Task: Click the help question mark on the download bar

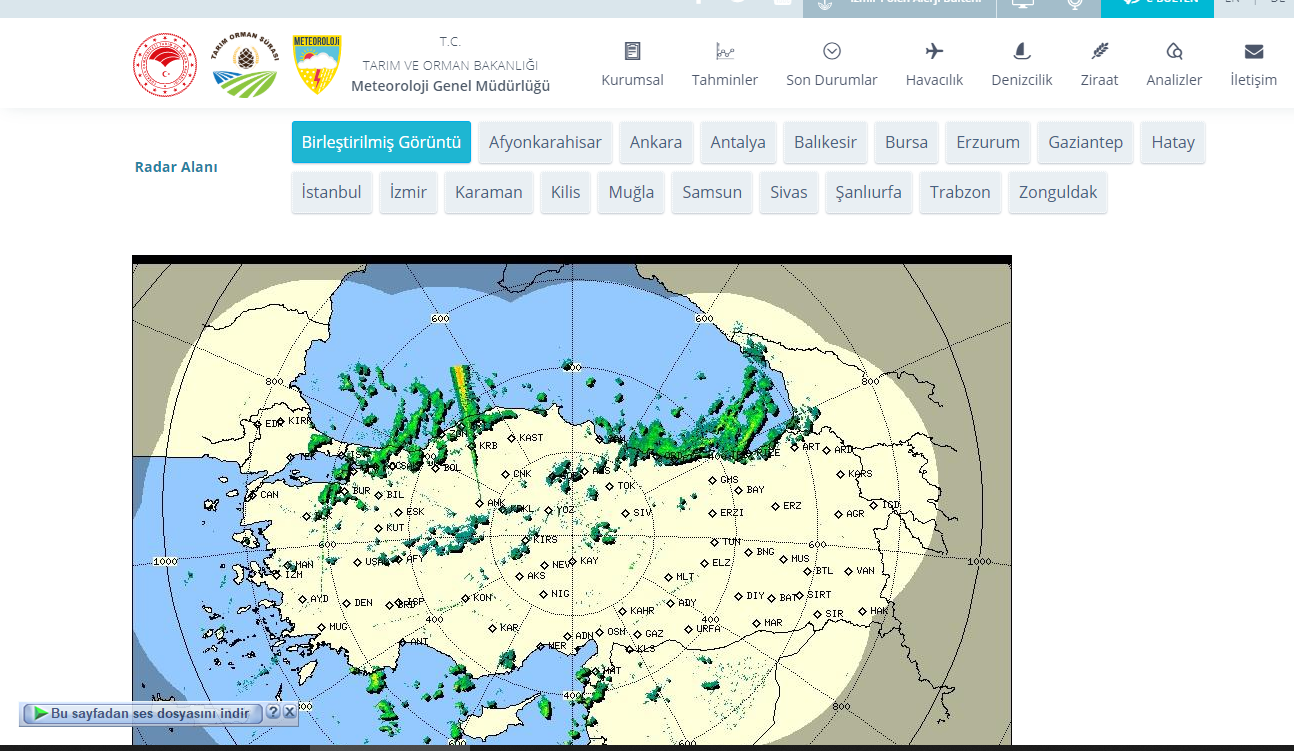Action: pos(273,713)
